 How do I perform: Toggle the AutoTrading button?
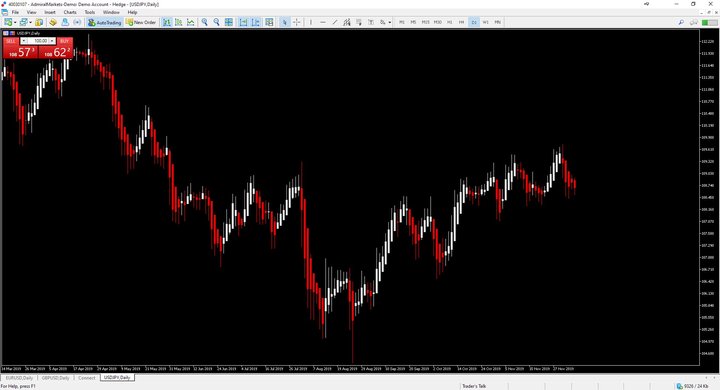point(105,22)
